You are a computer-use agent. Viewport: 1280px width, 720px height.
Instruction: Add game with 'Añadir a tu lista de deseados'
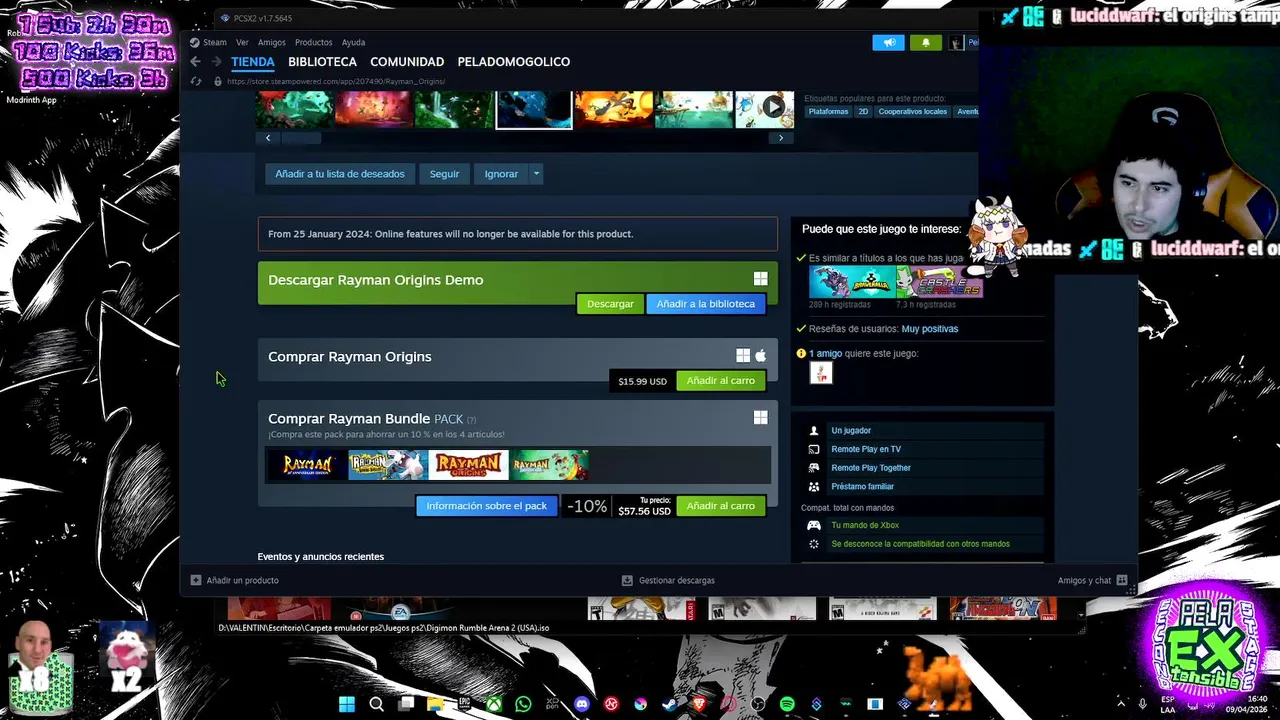pyautogui.click(x=340, y=174)
